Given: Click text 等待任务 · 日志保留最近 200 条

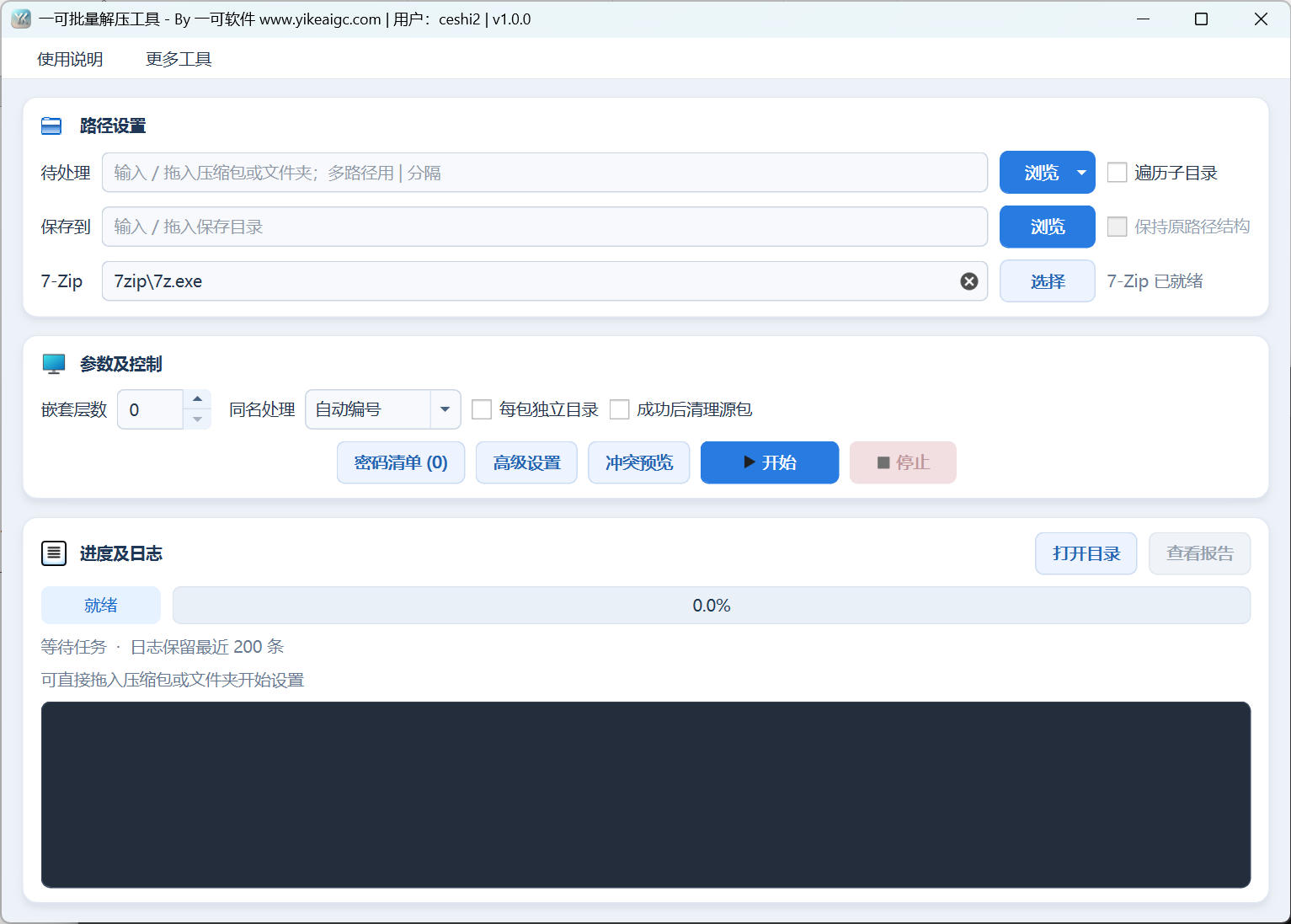Looking at the screenshot, I should click(x=163, y=647).
